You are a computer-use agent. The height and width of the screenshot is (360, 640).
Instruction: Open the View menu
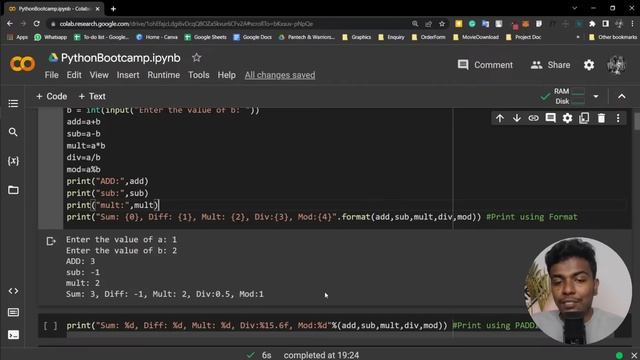(x=99, y=75)
